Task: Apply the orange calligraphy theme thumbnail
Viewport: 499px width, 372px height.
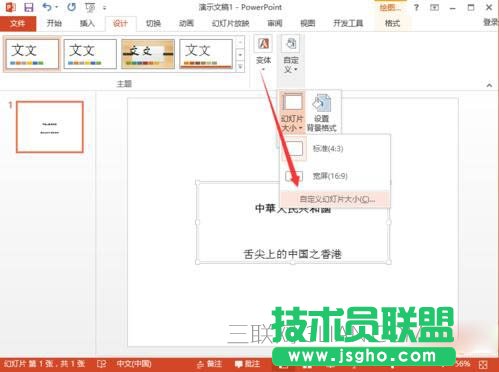Action: pyautogui.click(x=148, y=54)
